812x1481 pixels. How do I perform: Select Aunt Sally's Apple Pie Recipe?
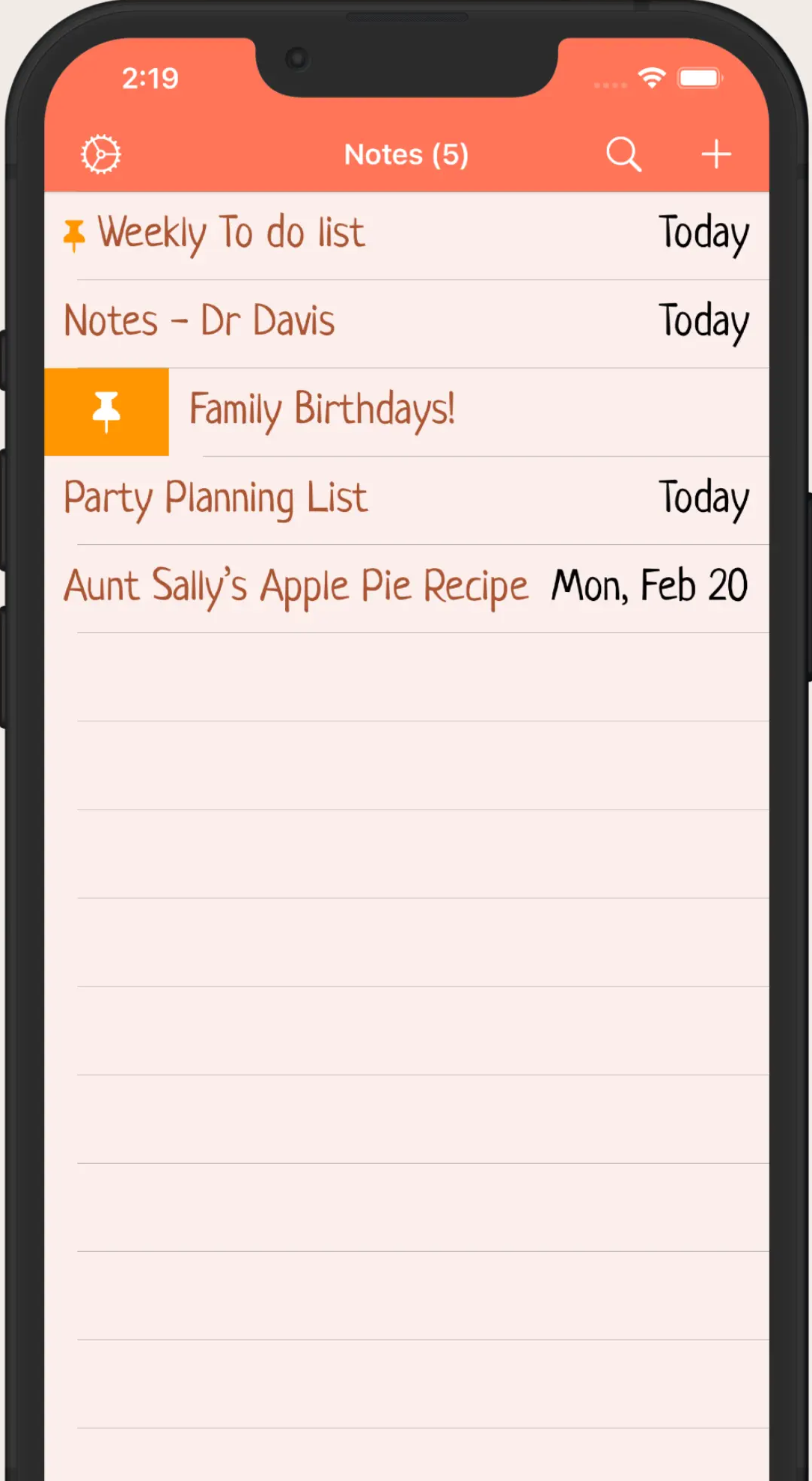(296, 585)
